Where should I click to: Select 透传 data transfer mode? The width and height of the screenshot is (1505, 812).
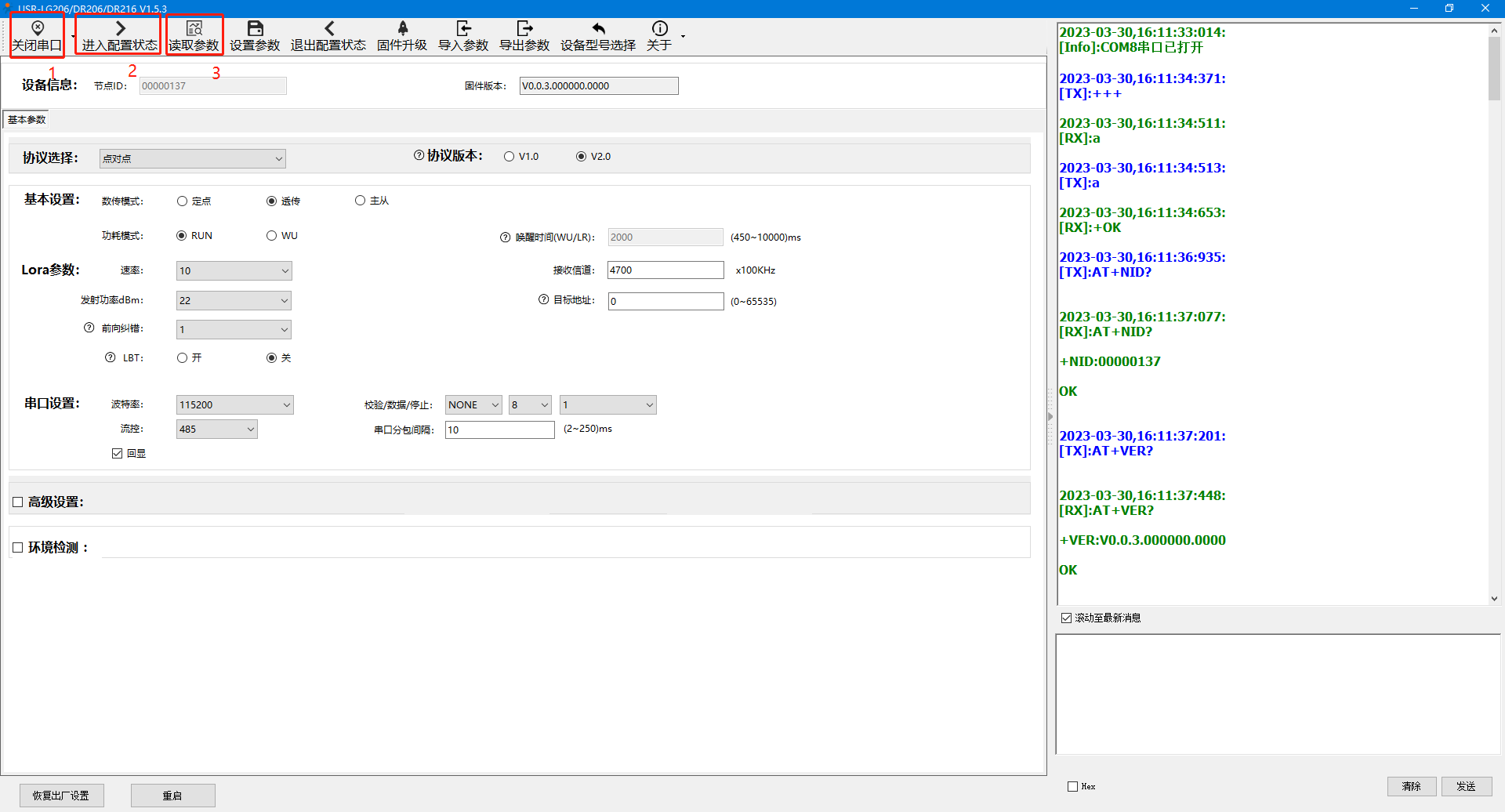(271, 201)
